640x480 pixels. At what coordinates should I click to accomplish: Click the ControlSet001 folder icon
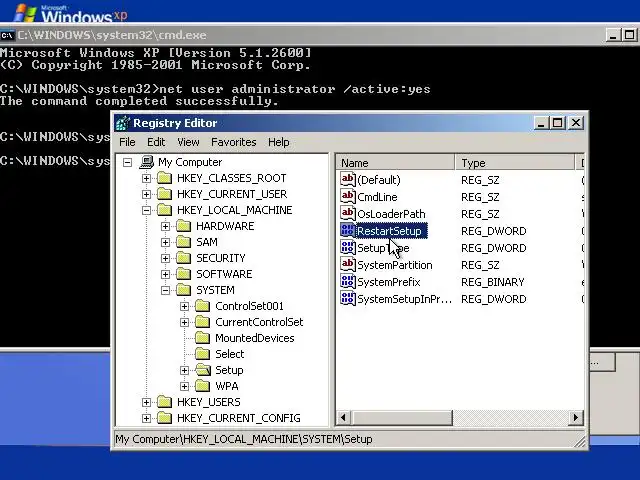pyautogui.click(x=202, y=306)
